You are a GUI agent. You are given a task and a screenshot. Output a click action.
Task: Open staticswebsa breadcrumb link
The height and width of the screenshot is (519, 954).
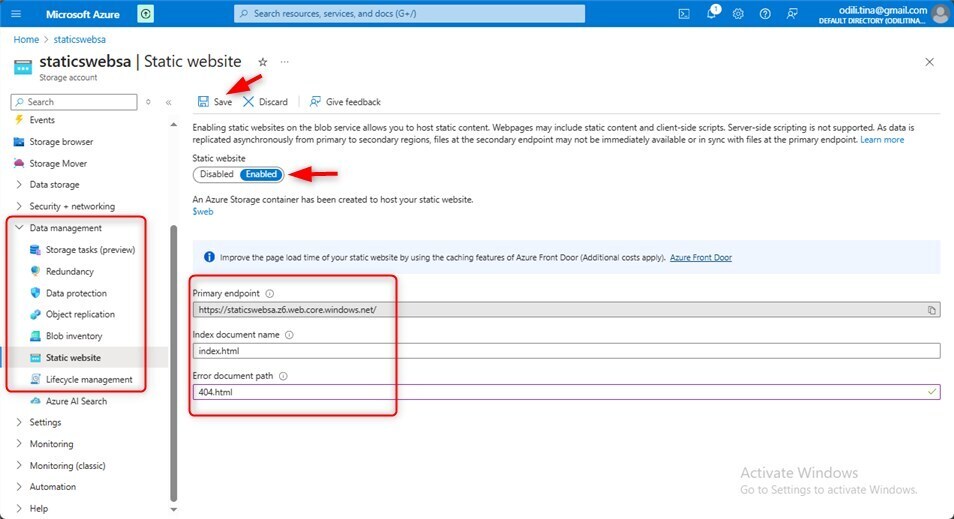(x=80, y=40)
